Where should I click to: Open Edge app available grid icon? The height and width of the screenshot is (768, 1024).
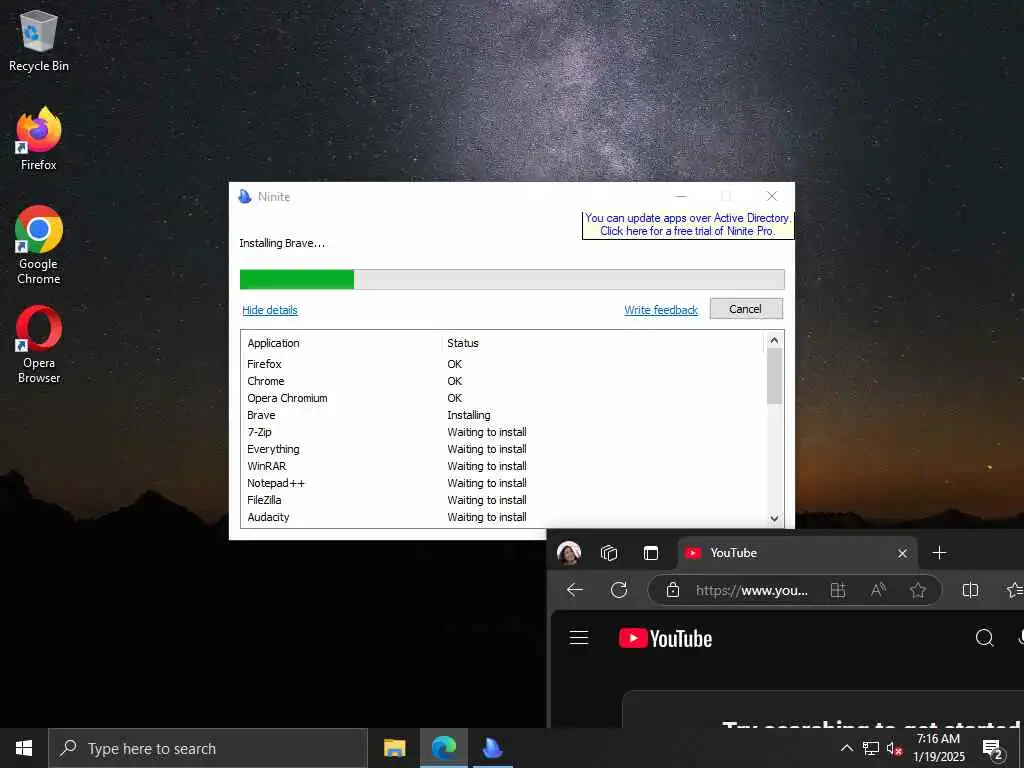(838, 590)
